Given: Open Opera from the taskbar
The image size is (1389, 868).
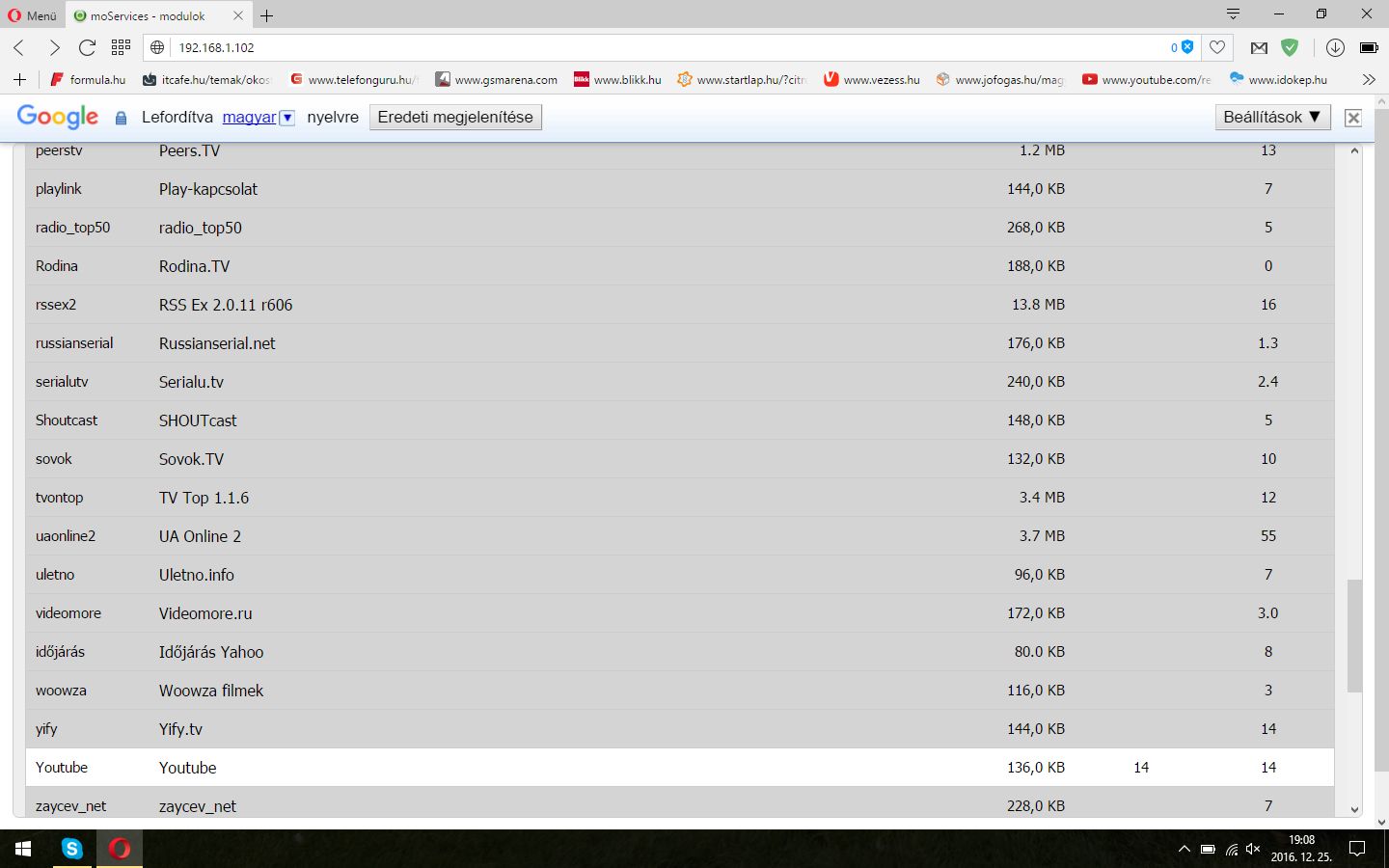Looking at the screenshot, I should click(120, 849).
